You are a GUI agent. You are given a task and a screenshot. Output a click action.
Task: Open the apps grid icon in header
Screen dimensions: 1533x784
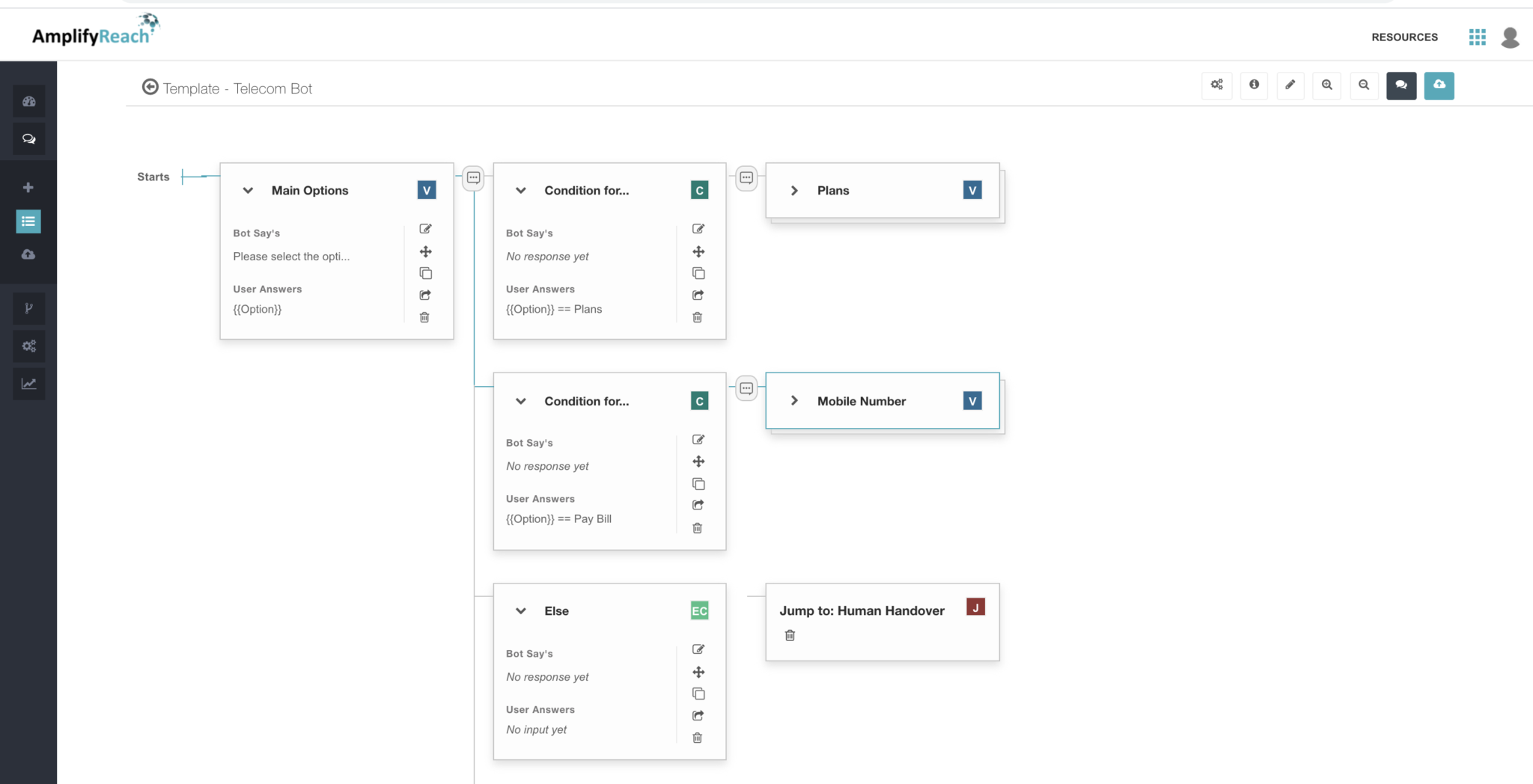[1477, 37]
